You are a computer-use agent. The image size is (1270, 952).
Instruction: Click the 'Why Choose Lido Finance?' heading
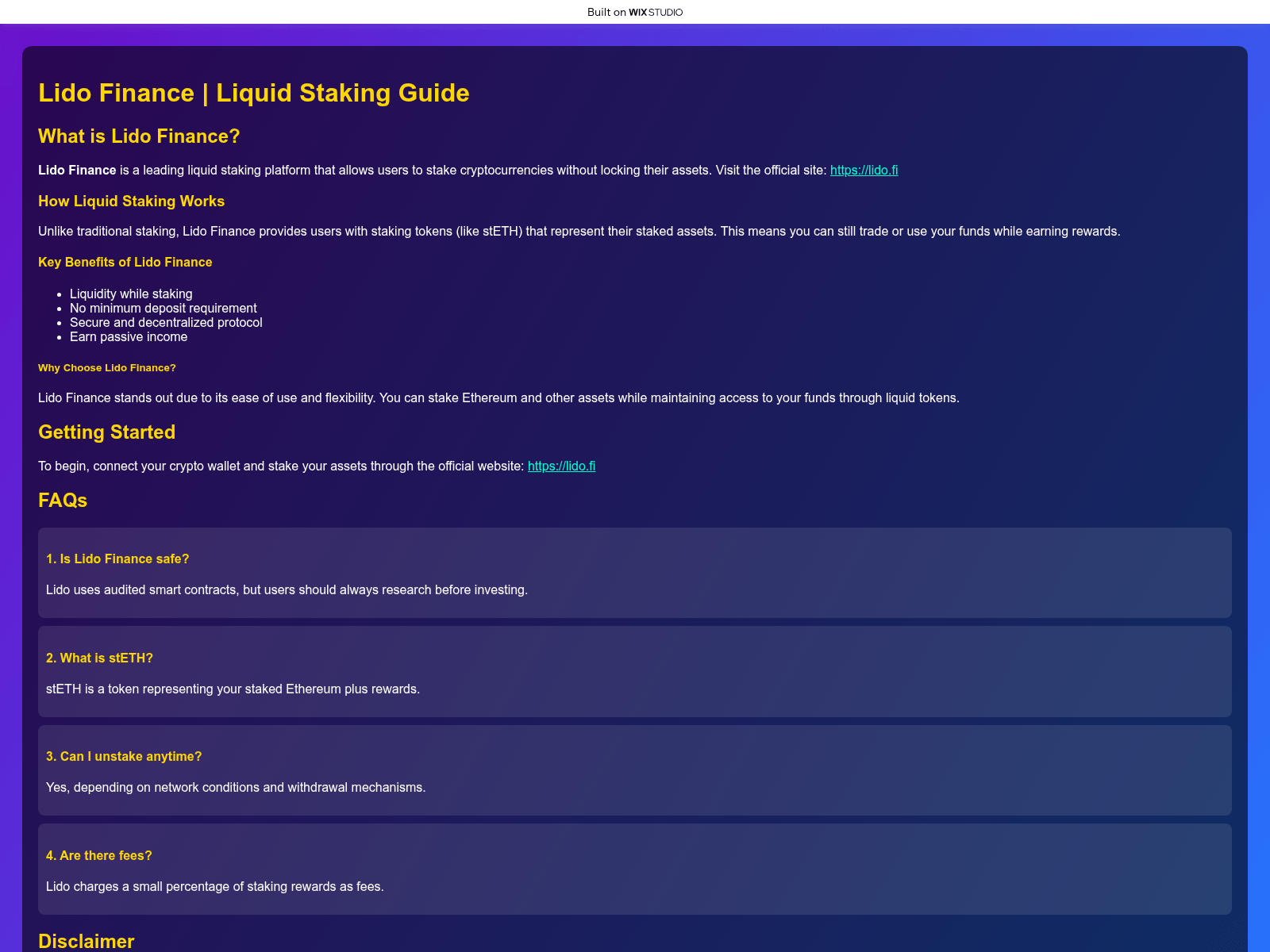[x=106, y=368]
